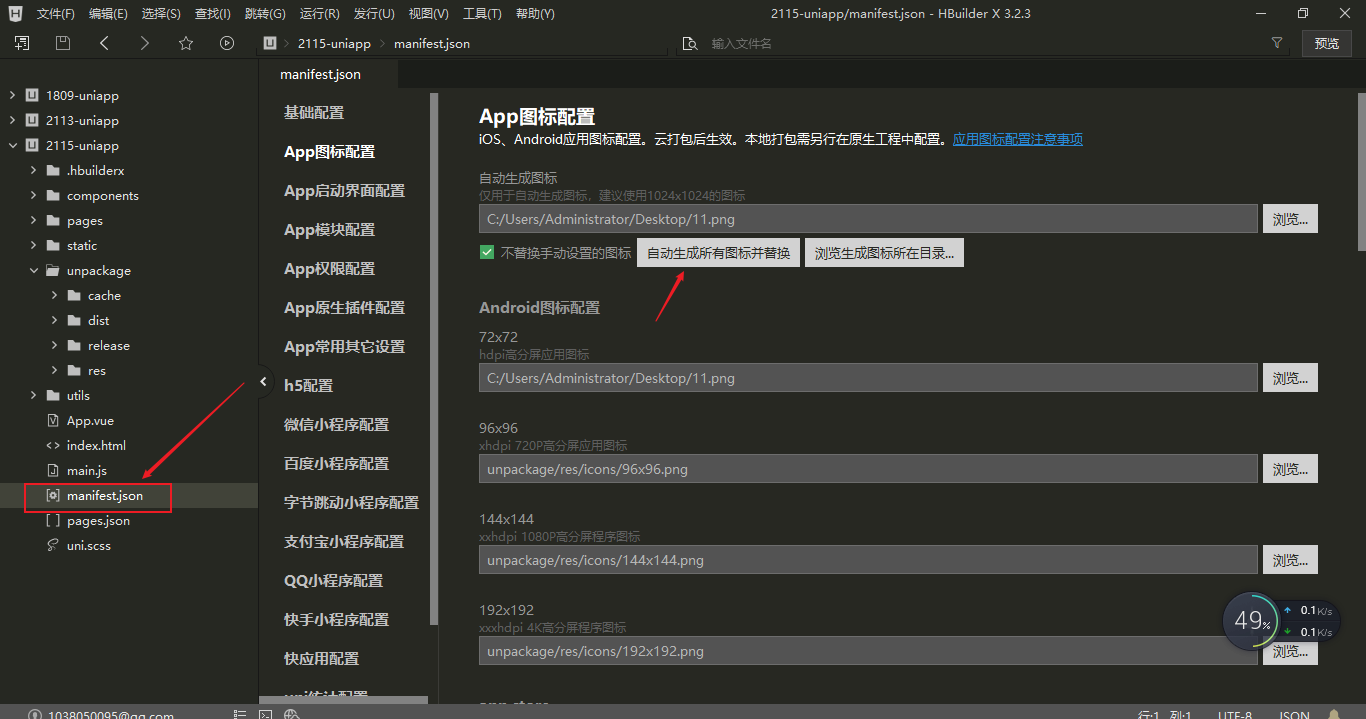Open 应用图标配置注意事项 link

1018,139
